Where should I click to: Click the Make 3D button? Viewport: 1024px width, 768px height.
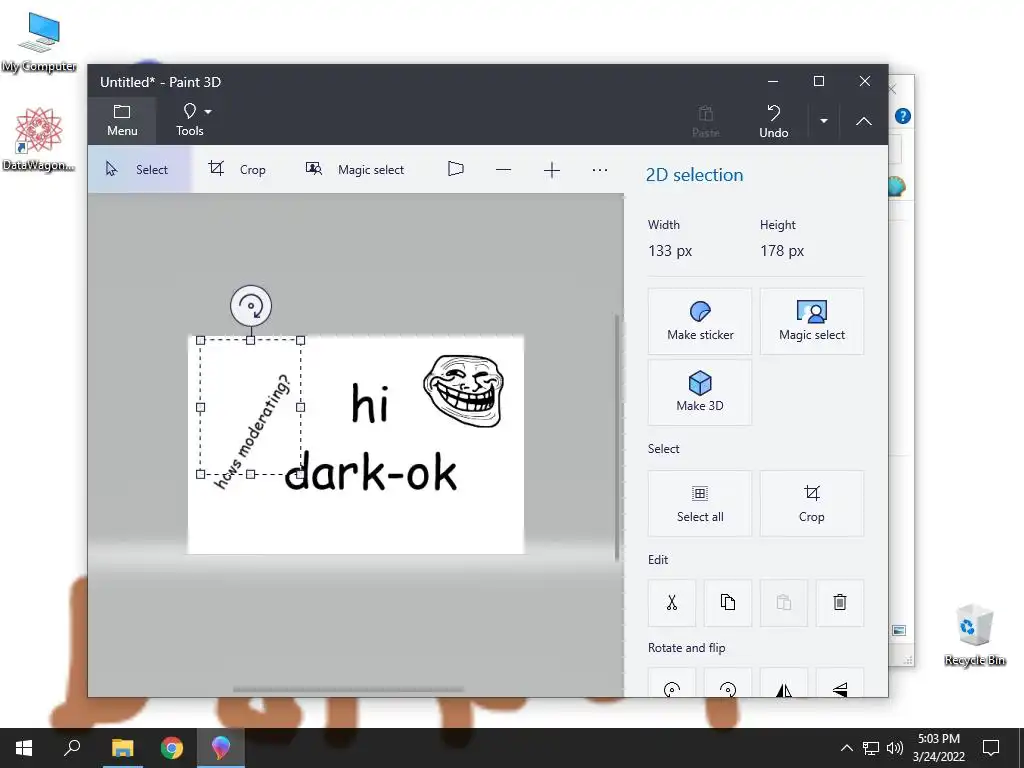click(x=699, y=392)
